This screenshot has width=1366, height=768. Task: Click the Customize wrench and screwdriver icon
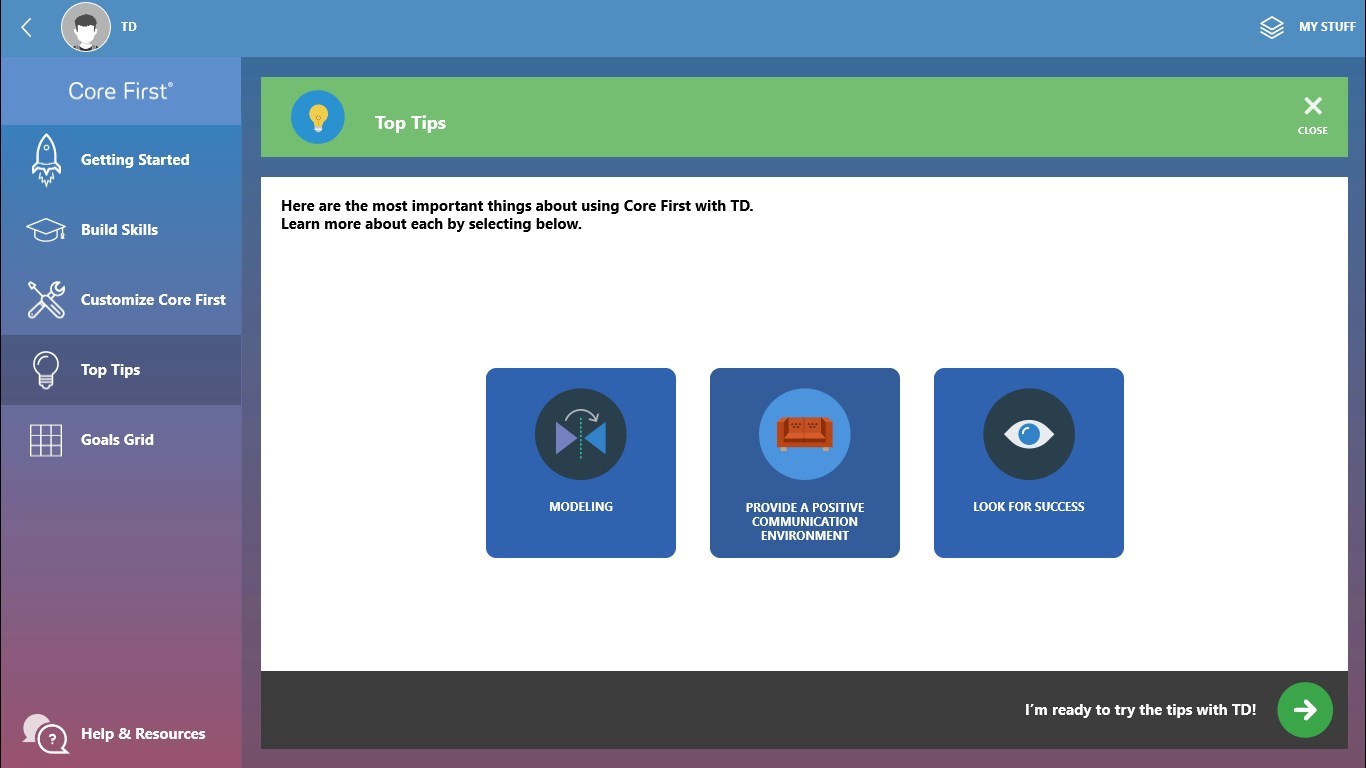46,300
